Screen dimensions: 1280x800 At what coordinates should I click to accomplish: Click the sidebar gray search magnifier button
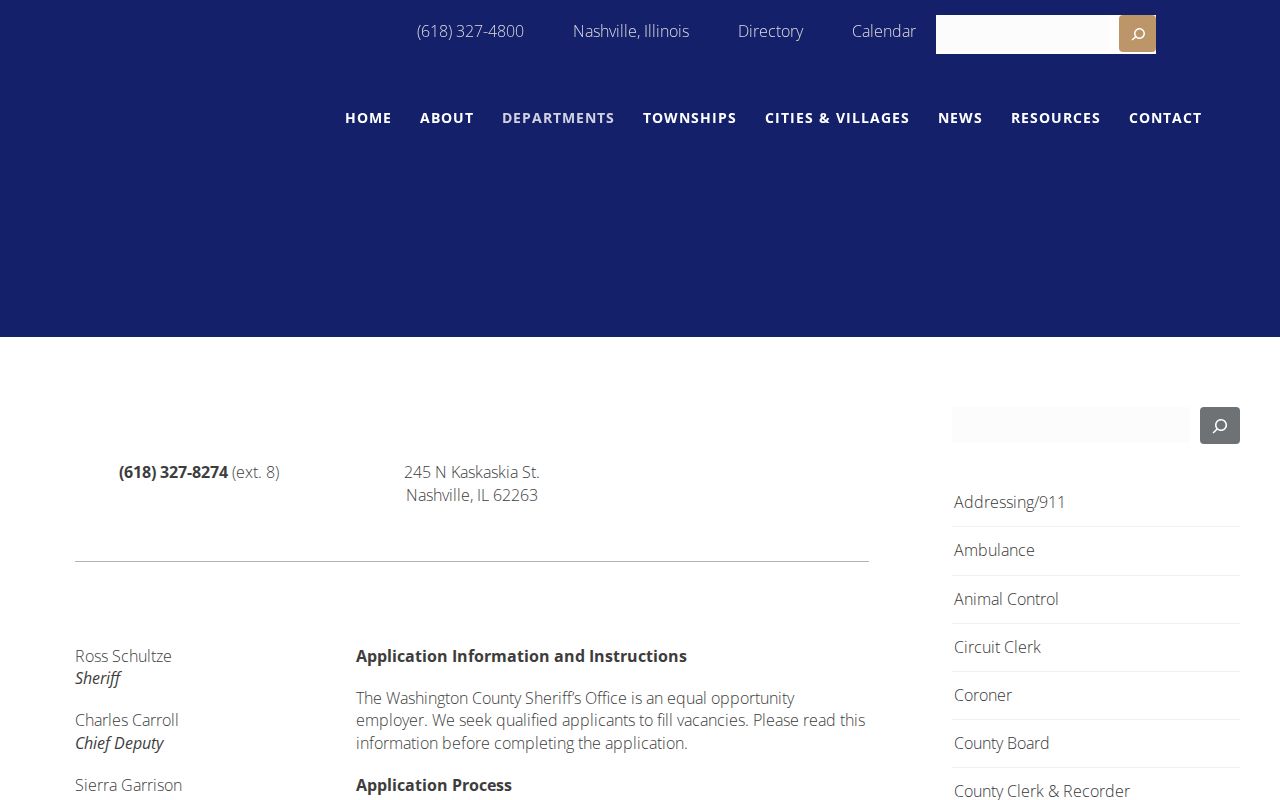(1220, 425)
